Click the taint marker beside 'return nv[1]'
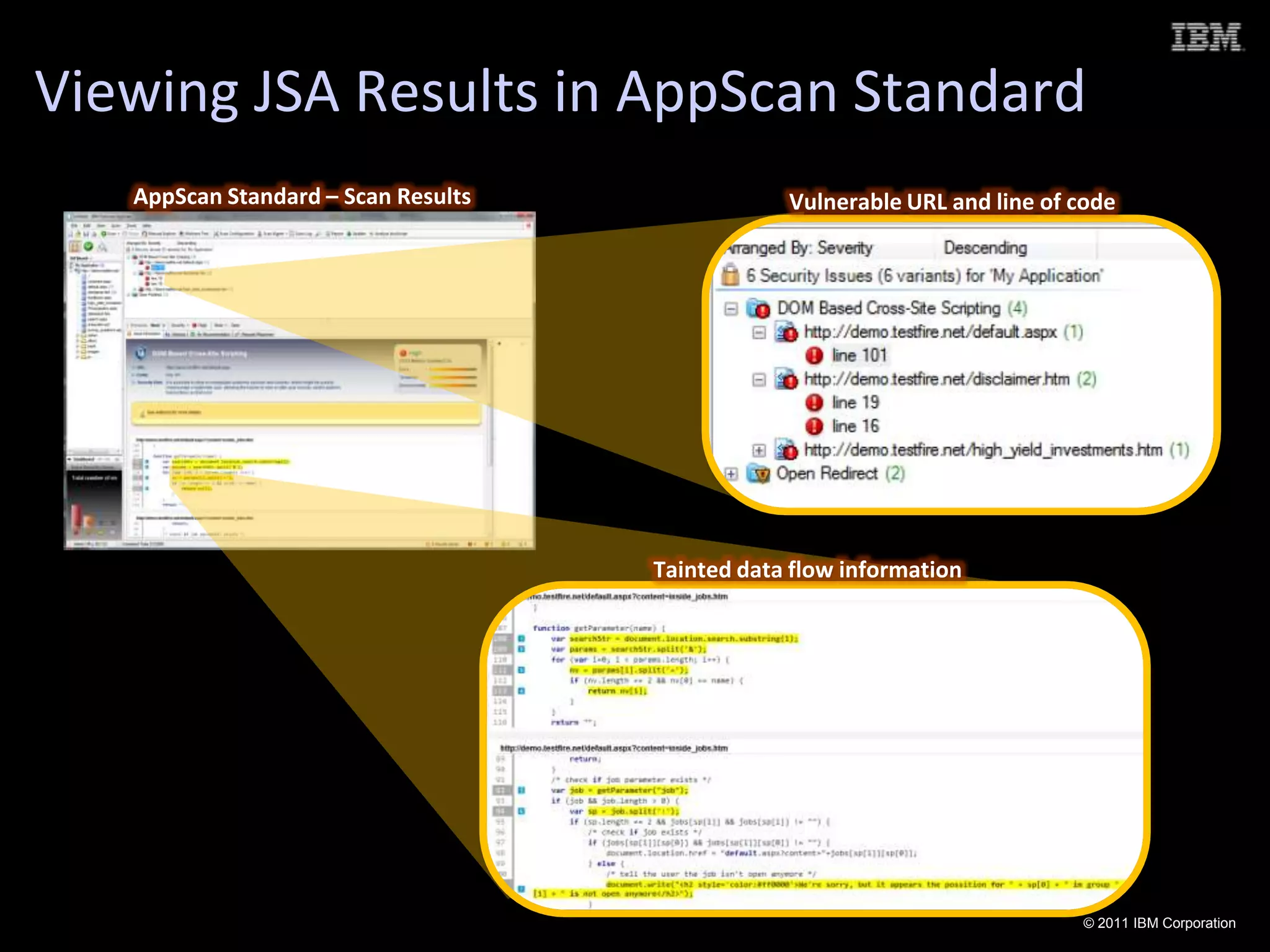 pos(522,691)
